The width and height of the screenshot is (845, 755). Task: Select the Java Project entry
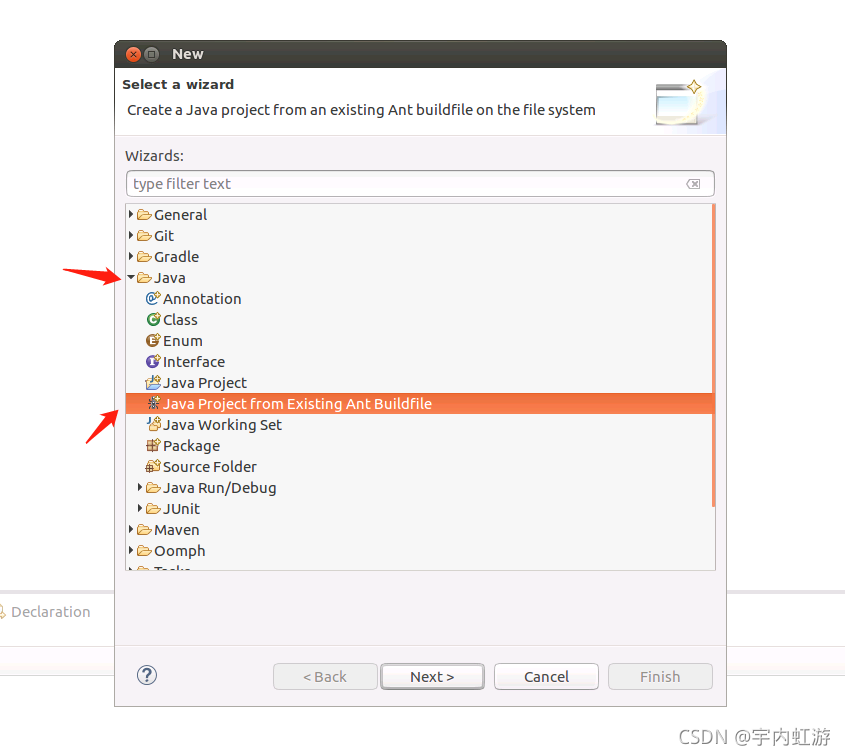click(205, 383)
